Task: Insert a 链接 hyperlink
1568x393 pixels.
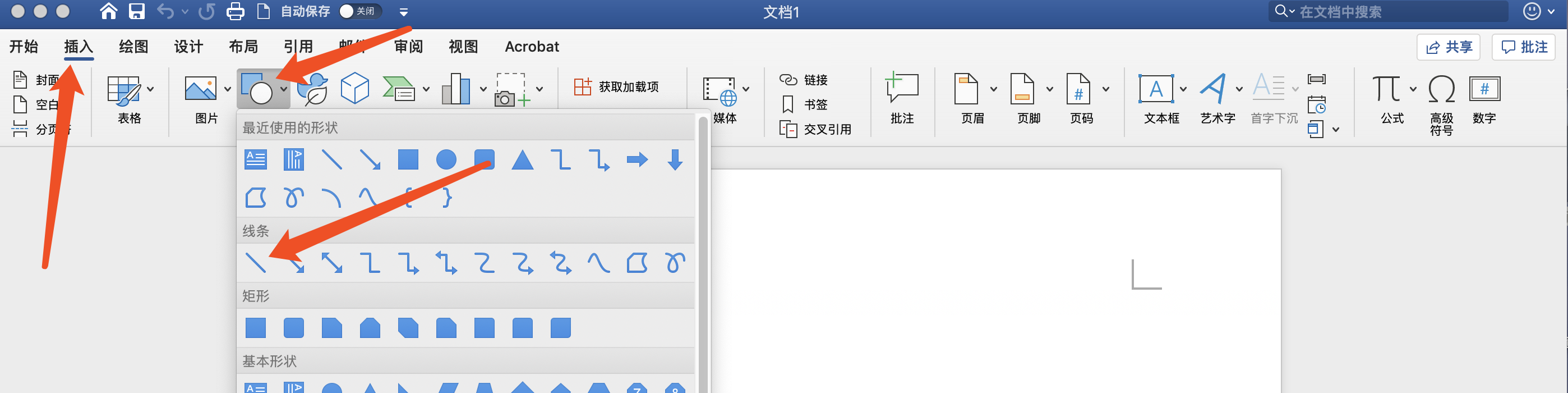Action: click(804, 80)
